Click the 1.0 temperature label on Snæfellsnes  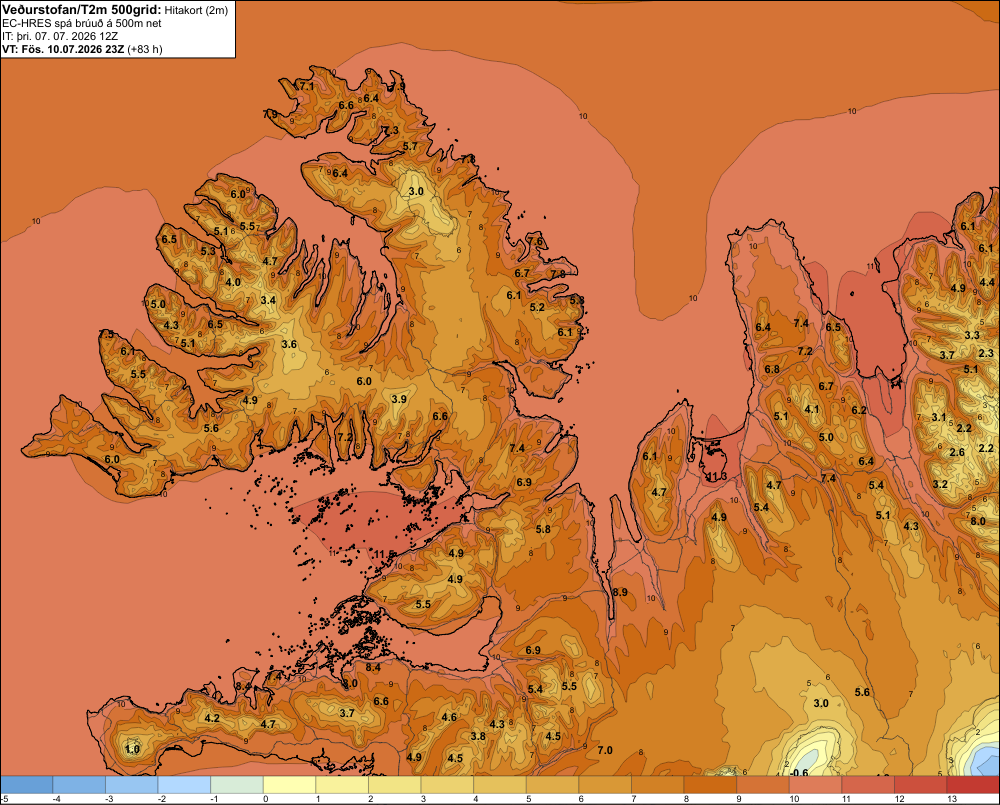click(132, 749)
